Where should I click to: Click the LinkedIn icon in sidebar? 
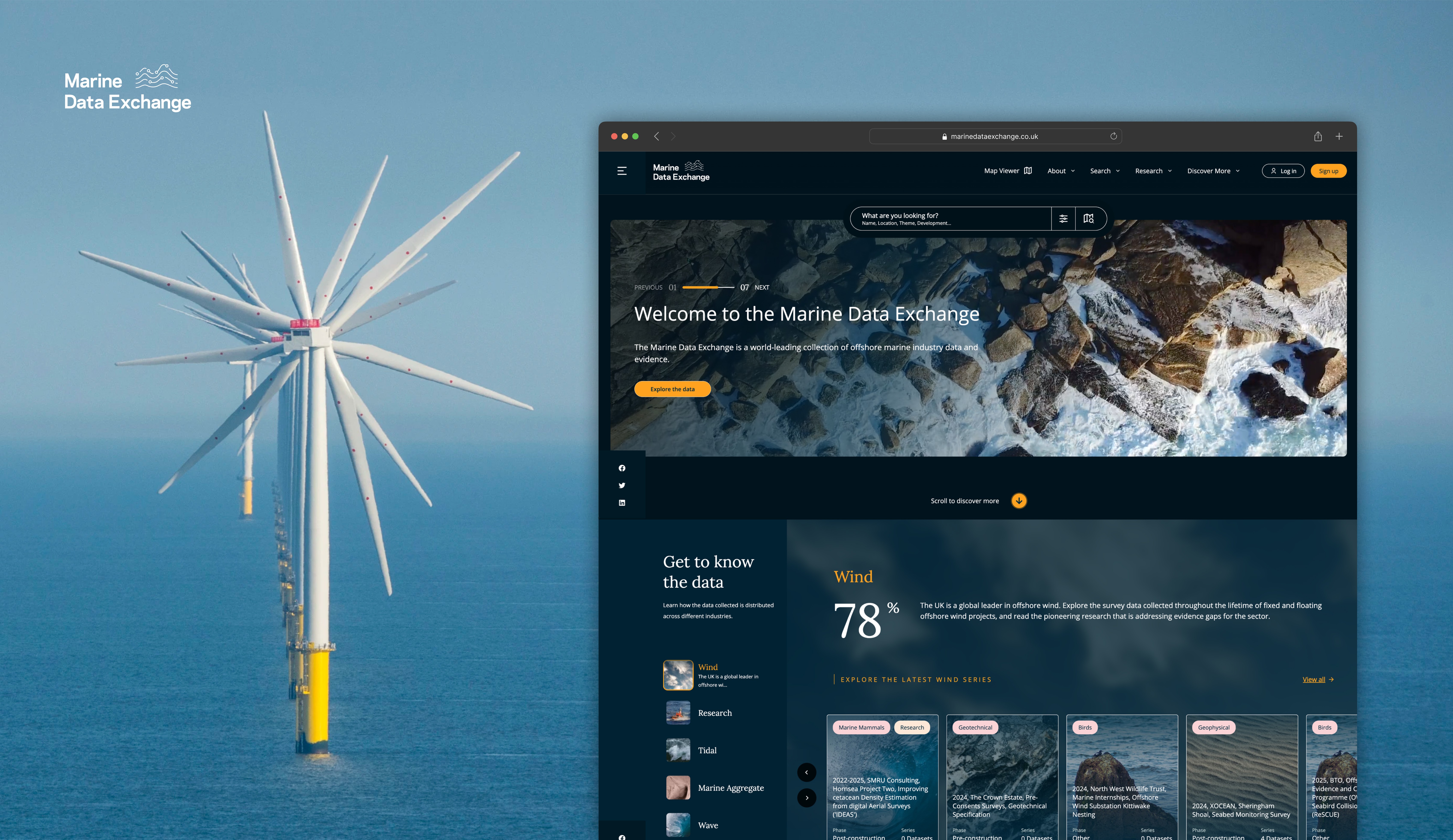[622, 503]
